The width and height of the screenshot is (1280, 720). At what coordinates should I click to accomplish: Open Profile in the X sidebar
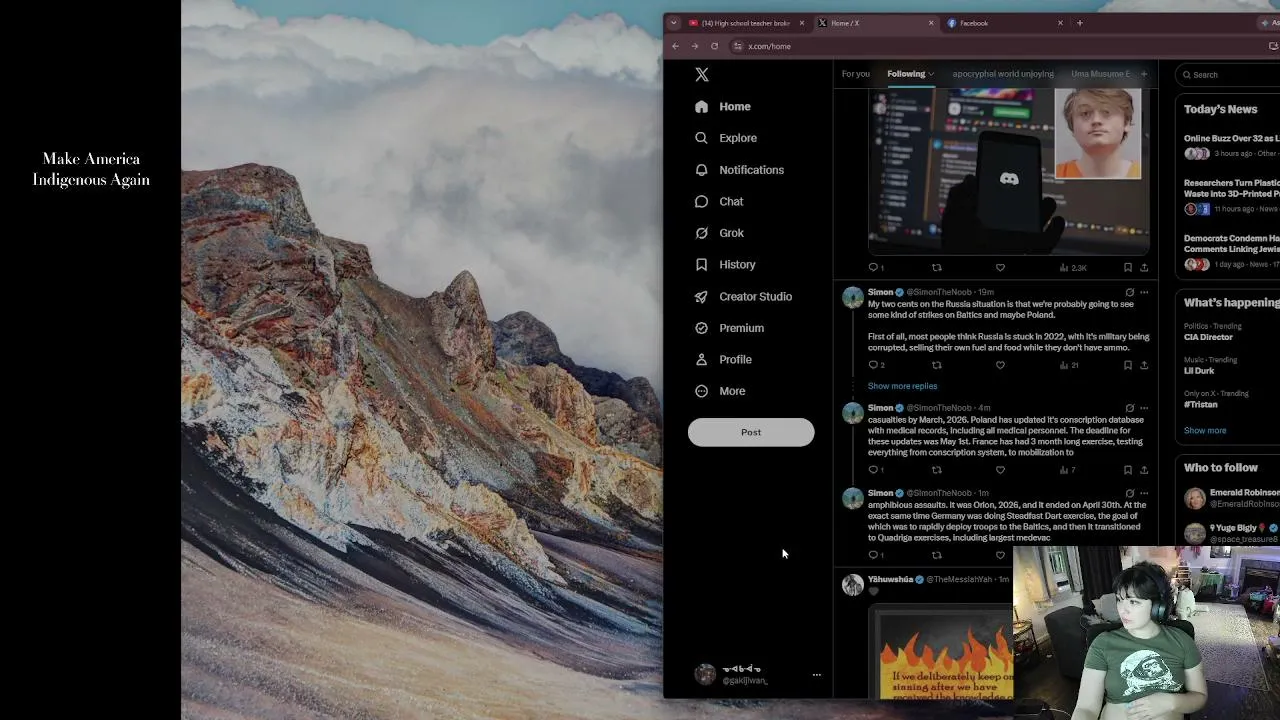[x=723, y=360]
